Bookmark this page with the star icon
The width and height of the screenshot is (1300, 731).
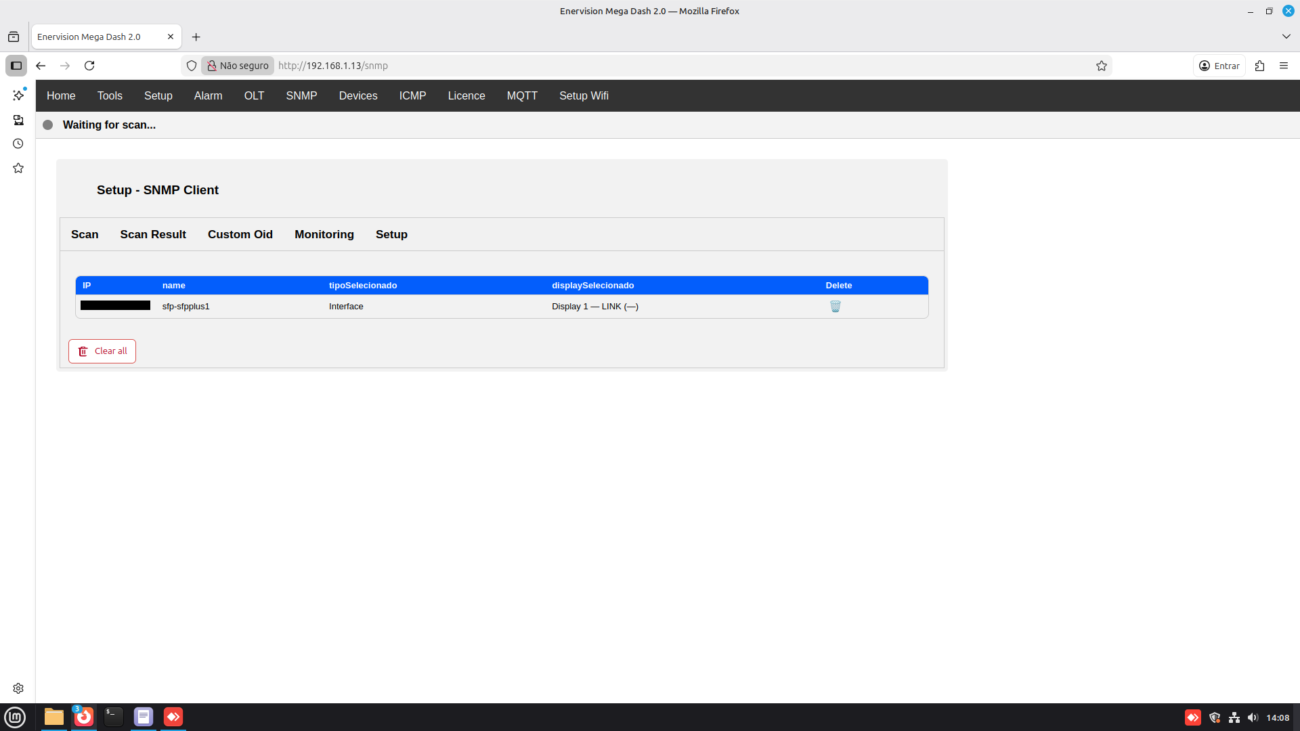coord(1101,66)
